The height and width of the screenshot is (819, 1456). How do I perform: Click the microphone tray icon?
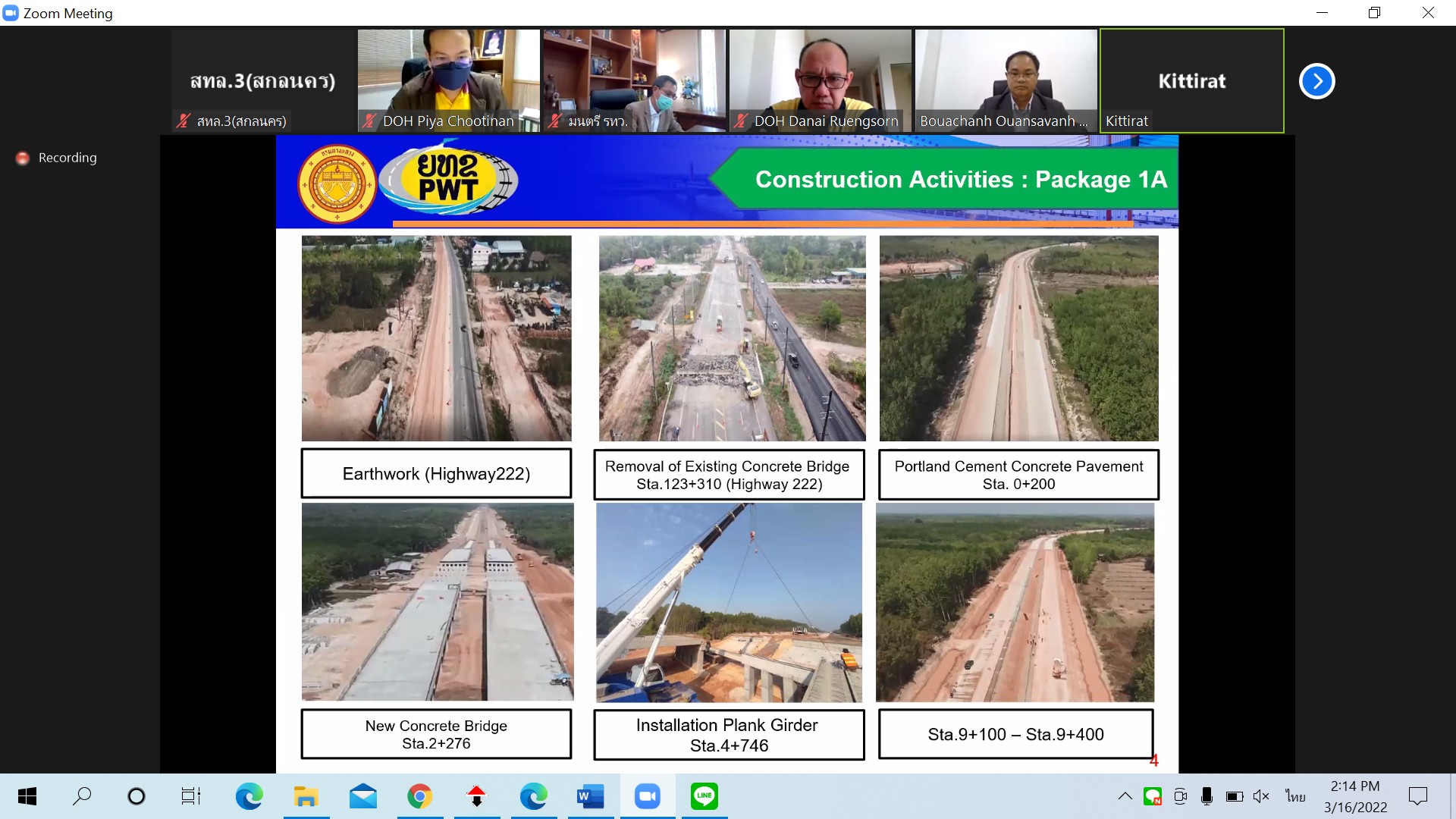pos(1207,796)
